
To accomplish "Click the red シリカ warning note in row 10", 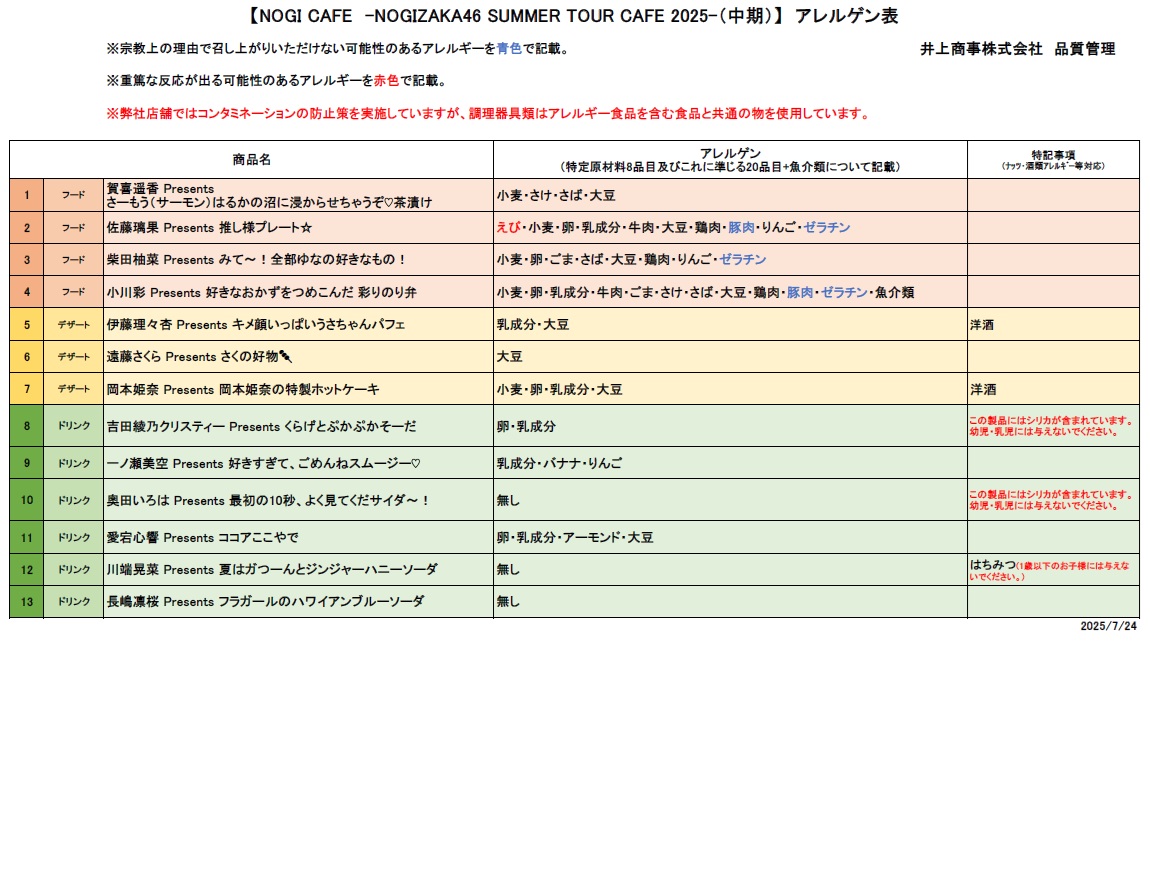I will click(1053, 500).
